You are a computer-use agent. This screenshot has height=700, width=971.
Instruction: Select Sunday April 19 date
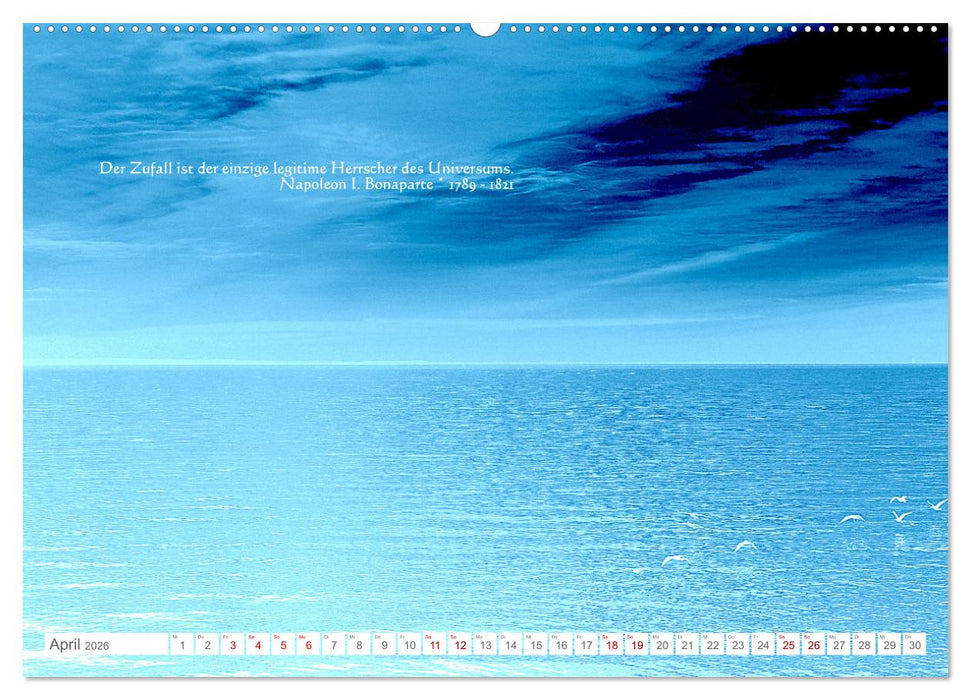[x=637, y=645]
